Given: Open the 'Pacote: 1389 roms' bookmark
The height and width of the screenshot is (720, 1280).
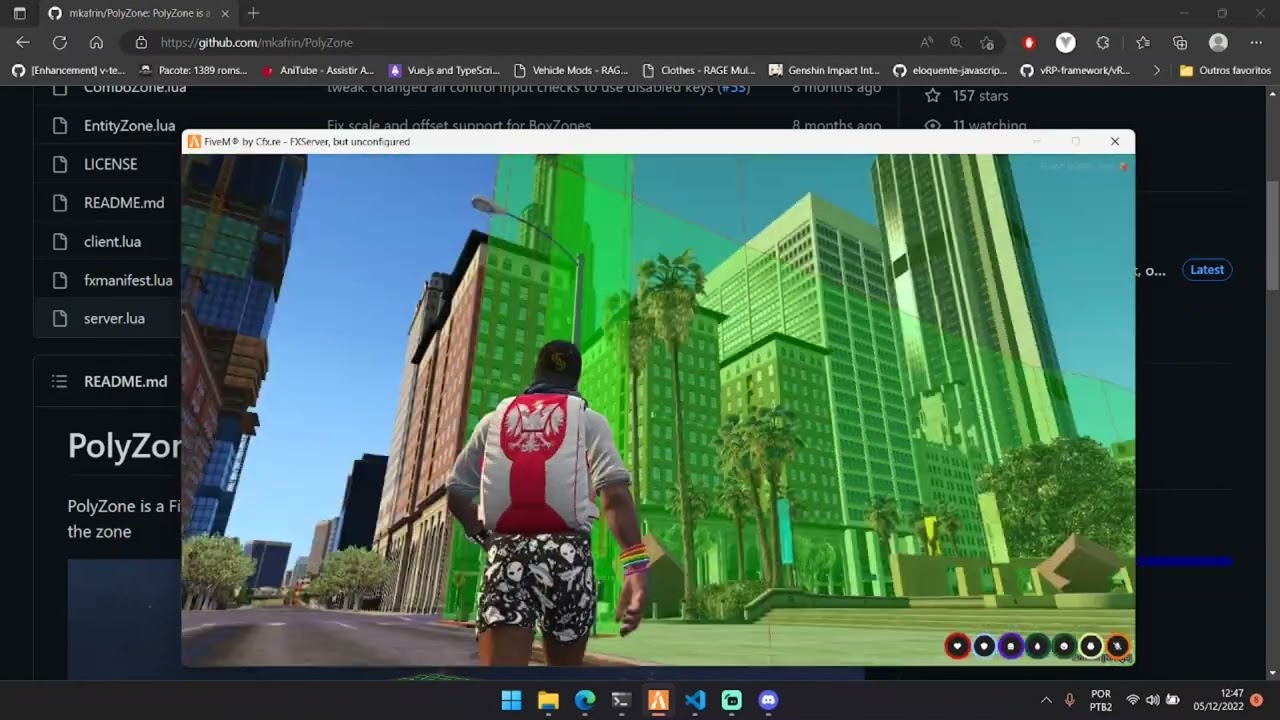Looking at the screenshot, I should click(x=192, y=70).
